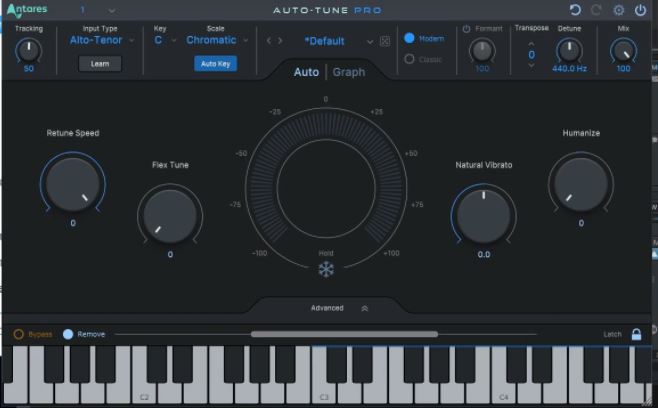
Task: Click the Detune knob
Action: pyautogui.click(x=569, y=51)
